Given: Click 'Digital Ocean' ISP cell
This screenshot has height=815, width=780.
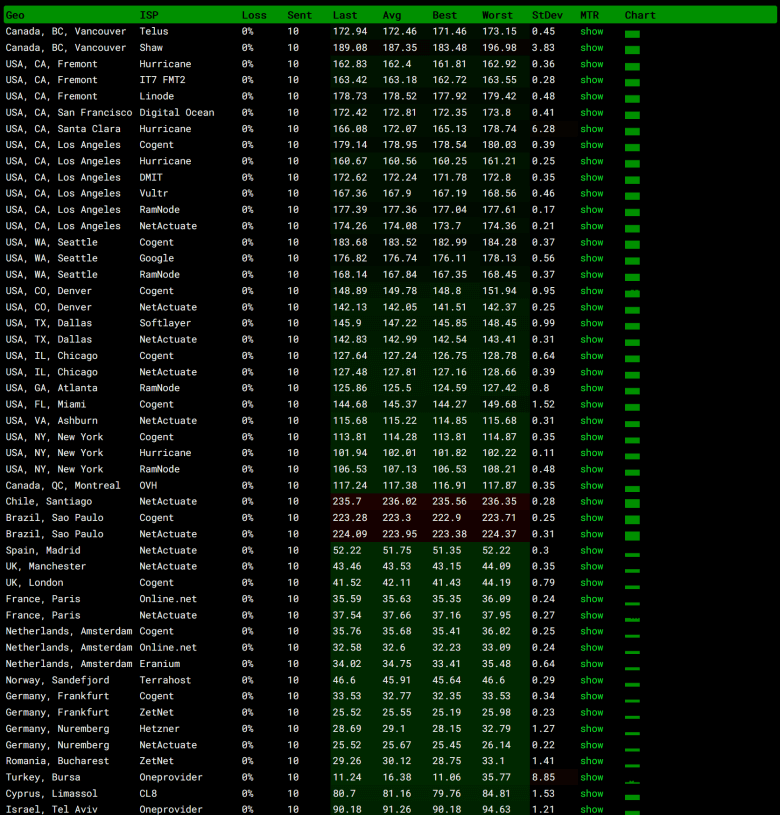Looking at the screenshot, I should coord(177,112).
